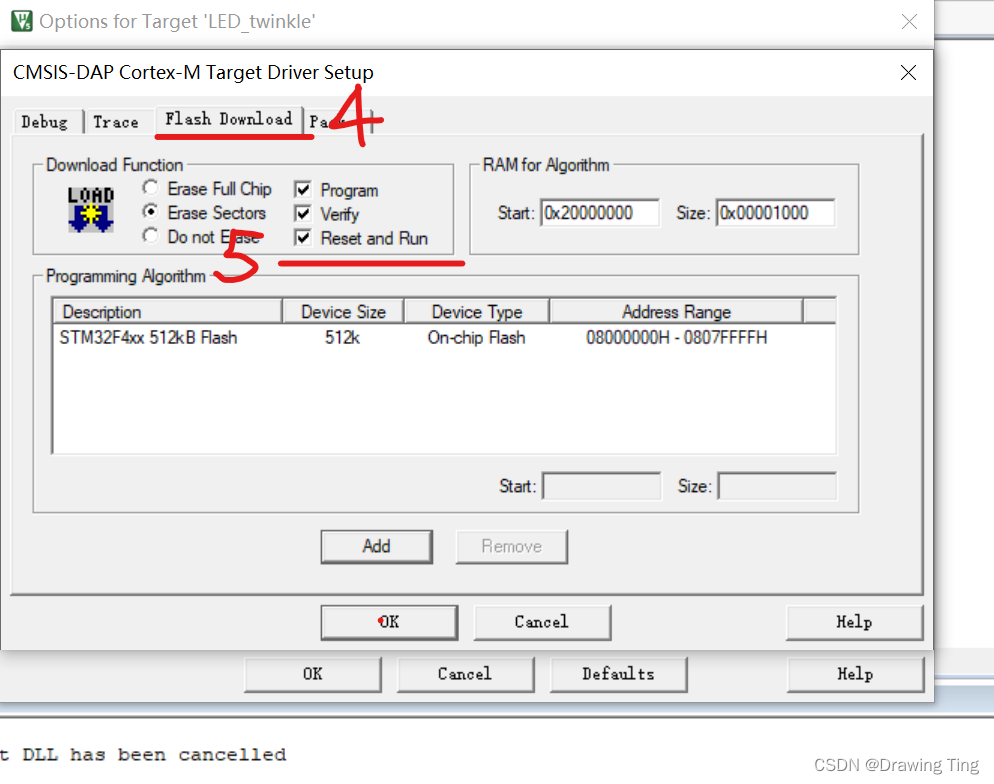Close the Options for Target window
This screenshot has height=784, width=994.
click(909, 22)
